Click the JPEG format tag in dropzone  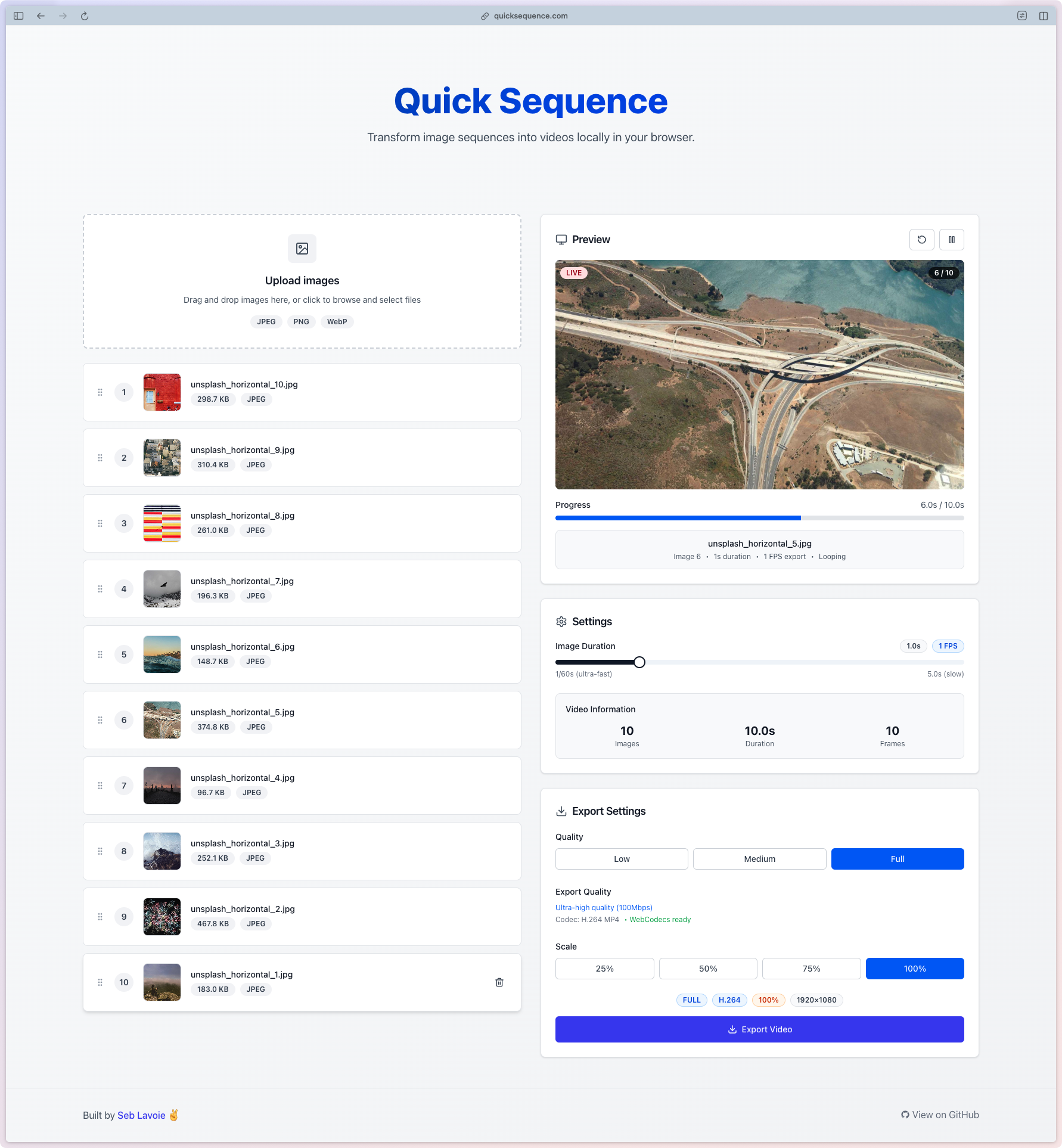266,322
